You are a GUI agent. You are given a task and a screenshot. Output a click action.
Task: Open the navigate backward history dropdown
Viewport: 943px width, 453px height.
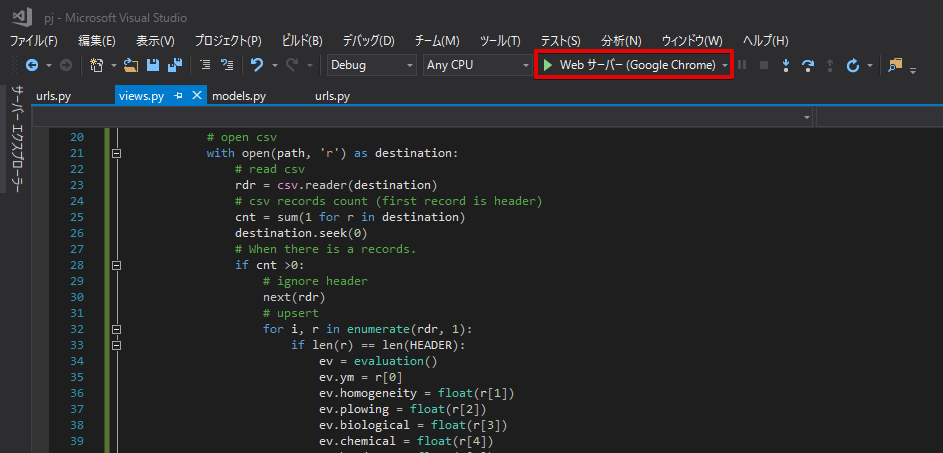[x=49, y=65]
